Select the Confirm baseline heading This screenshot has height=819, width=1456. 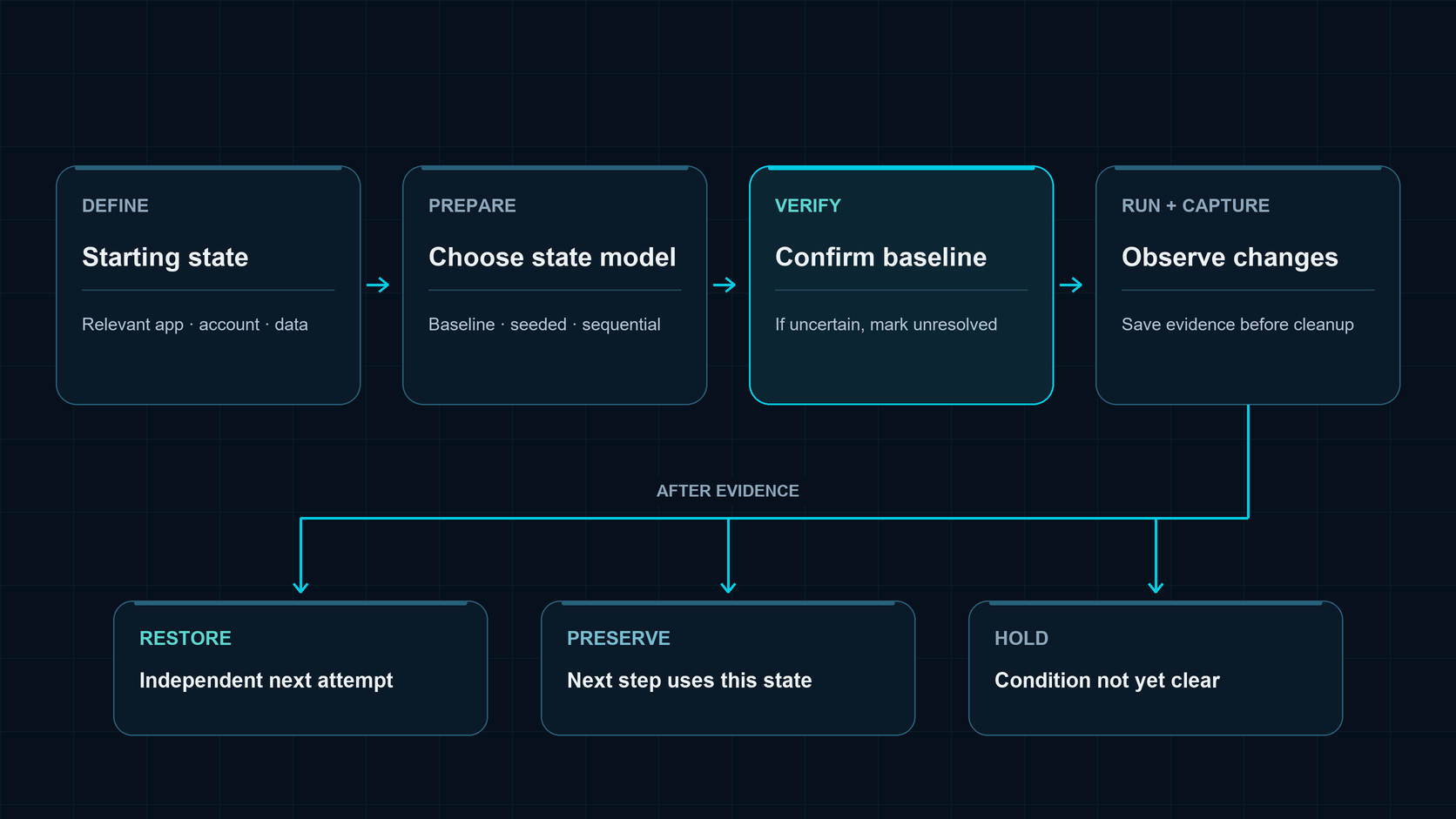pos(880,257)
